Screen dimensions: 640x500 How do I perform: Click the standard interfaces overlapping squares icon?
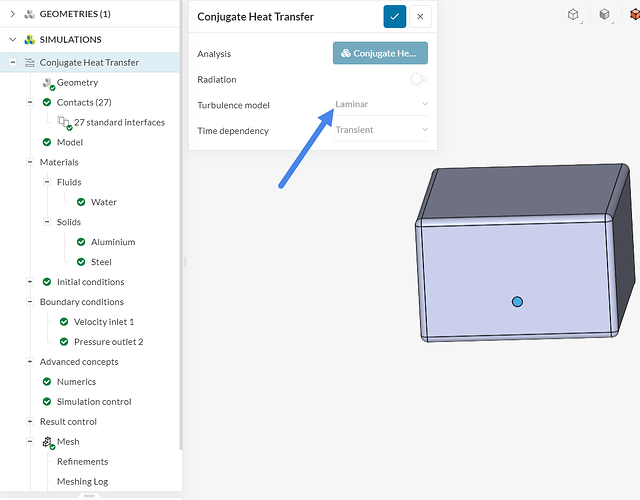pyautogui.click(x=64, y=123)
